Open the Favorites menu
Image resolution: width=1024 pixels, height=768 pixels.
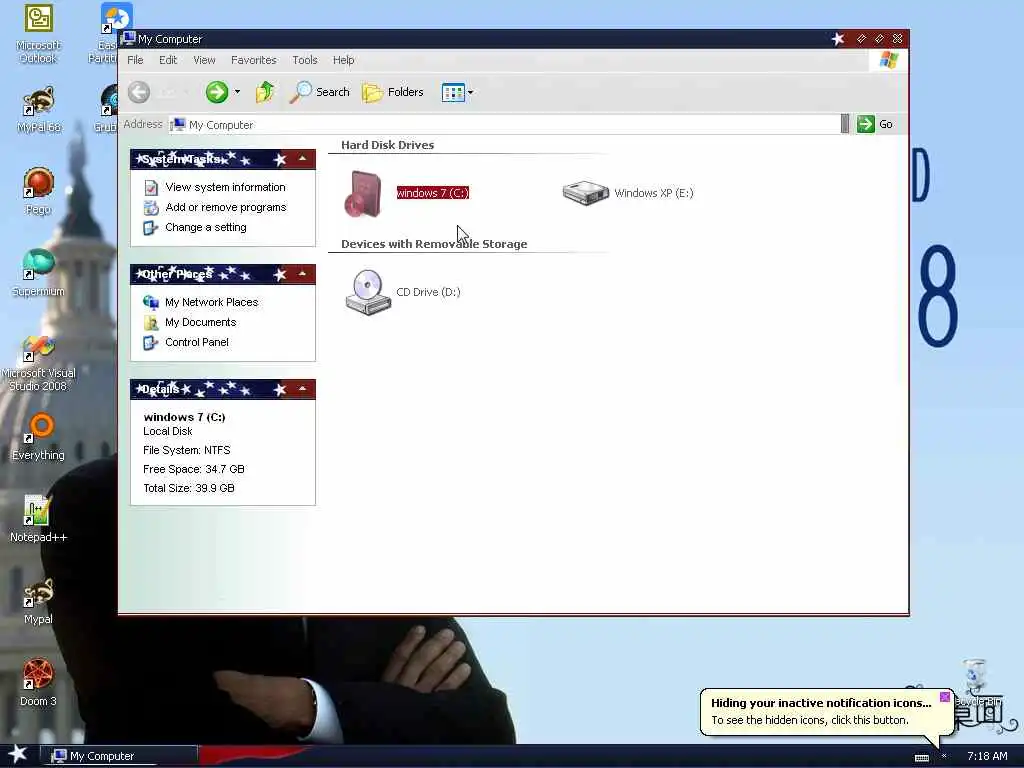click(253, 60)
